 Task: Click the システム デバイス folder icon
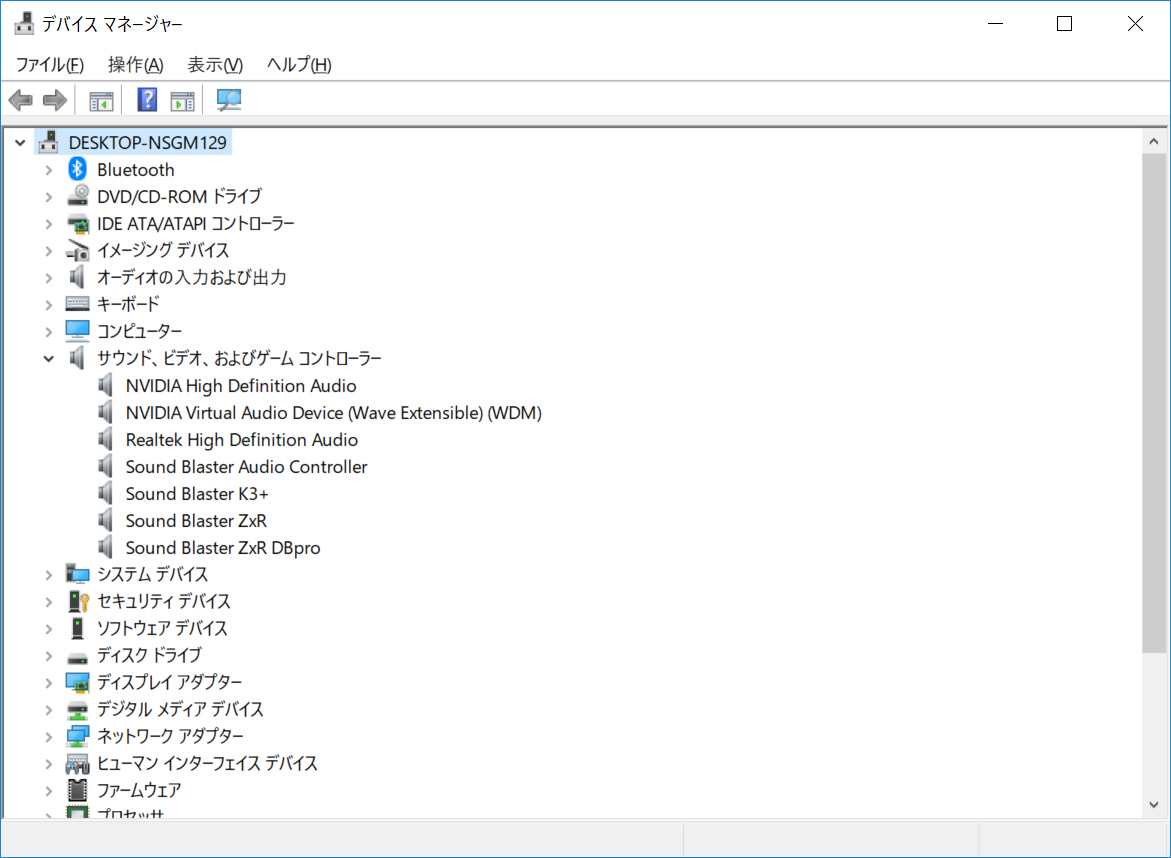pyautogui.click(x=78, y=573)
